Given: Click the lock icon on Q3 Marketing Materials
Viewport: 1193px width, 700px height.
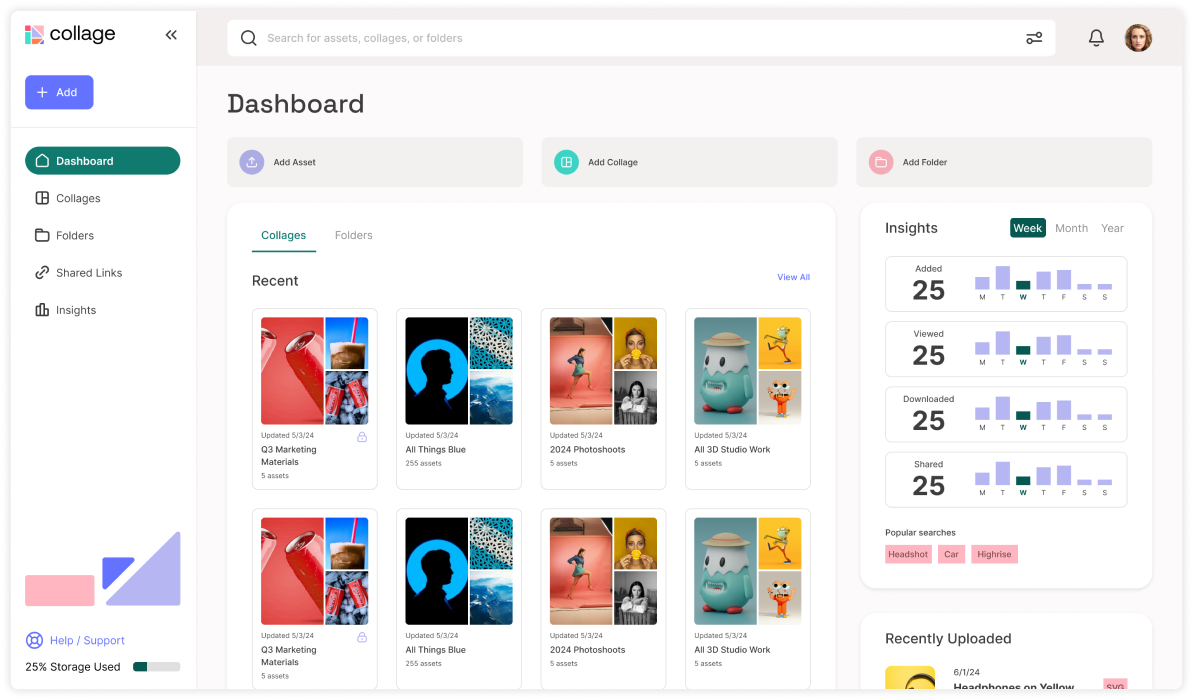Looking at the screenshot, I should pos(361,435).
